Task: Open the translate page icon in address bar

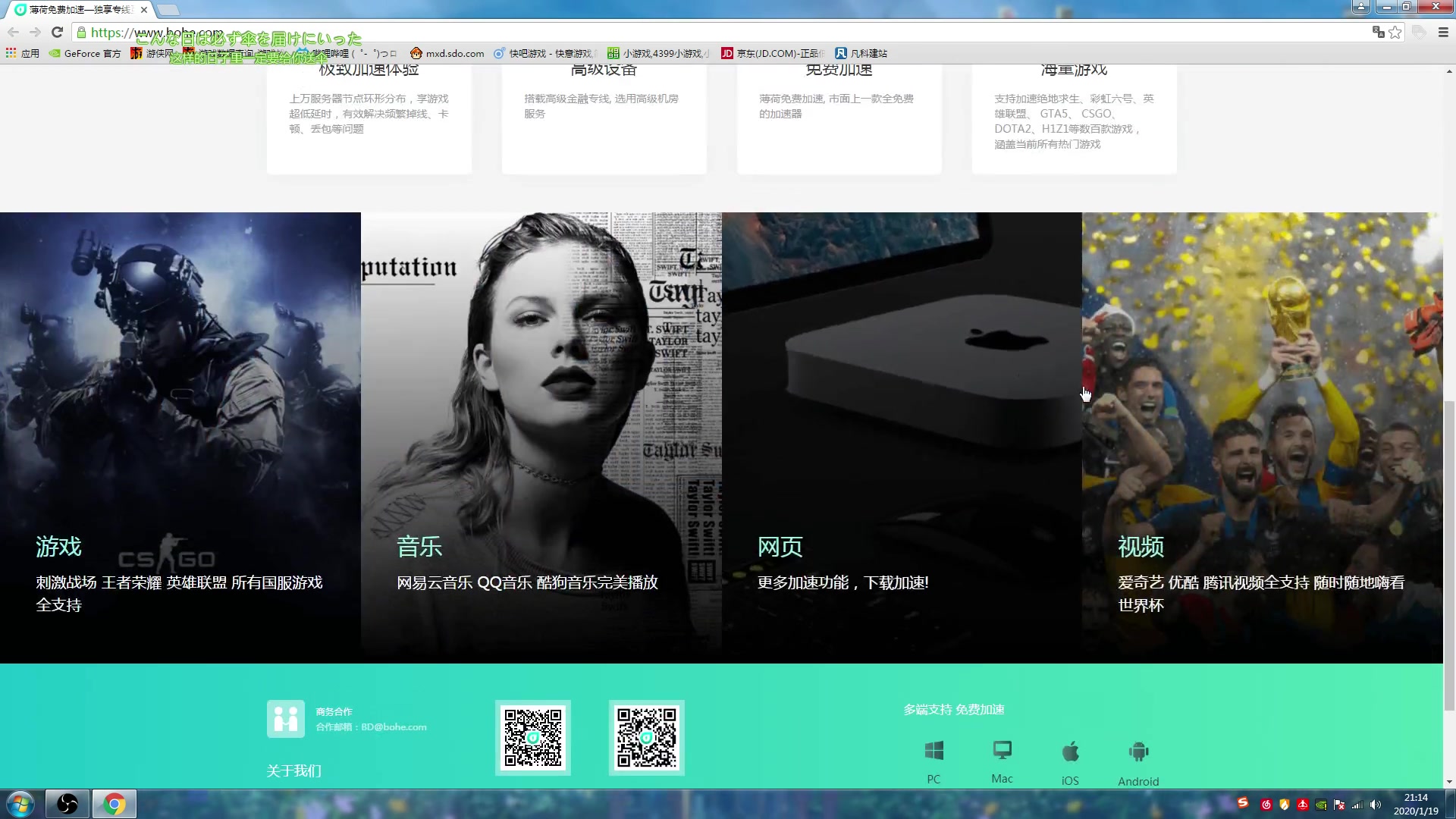Action: click(1378, 32)
